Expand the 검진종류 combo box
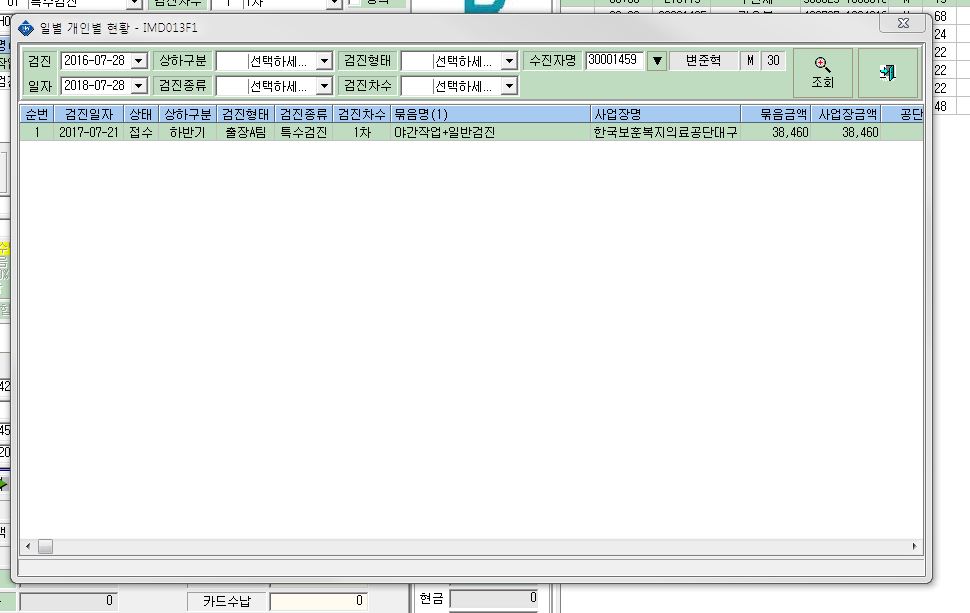This screenshot has width=970, height=613. (324, 86)
